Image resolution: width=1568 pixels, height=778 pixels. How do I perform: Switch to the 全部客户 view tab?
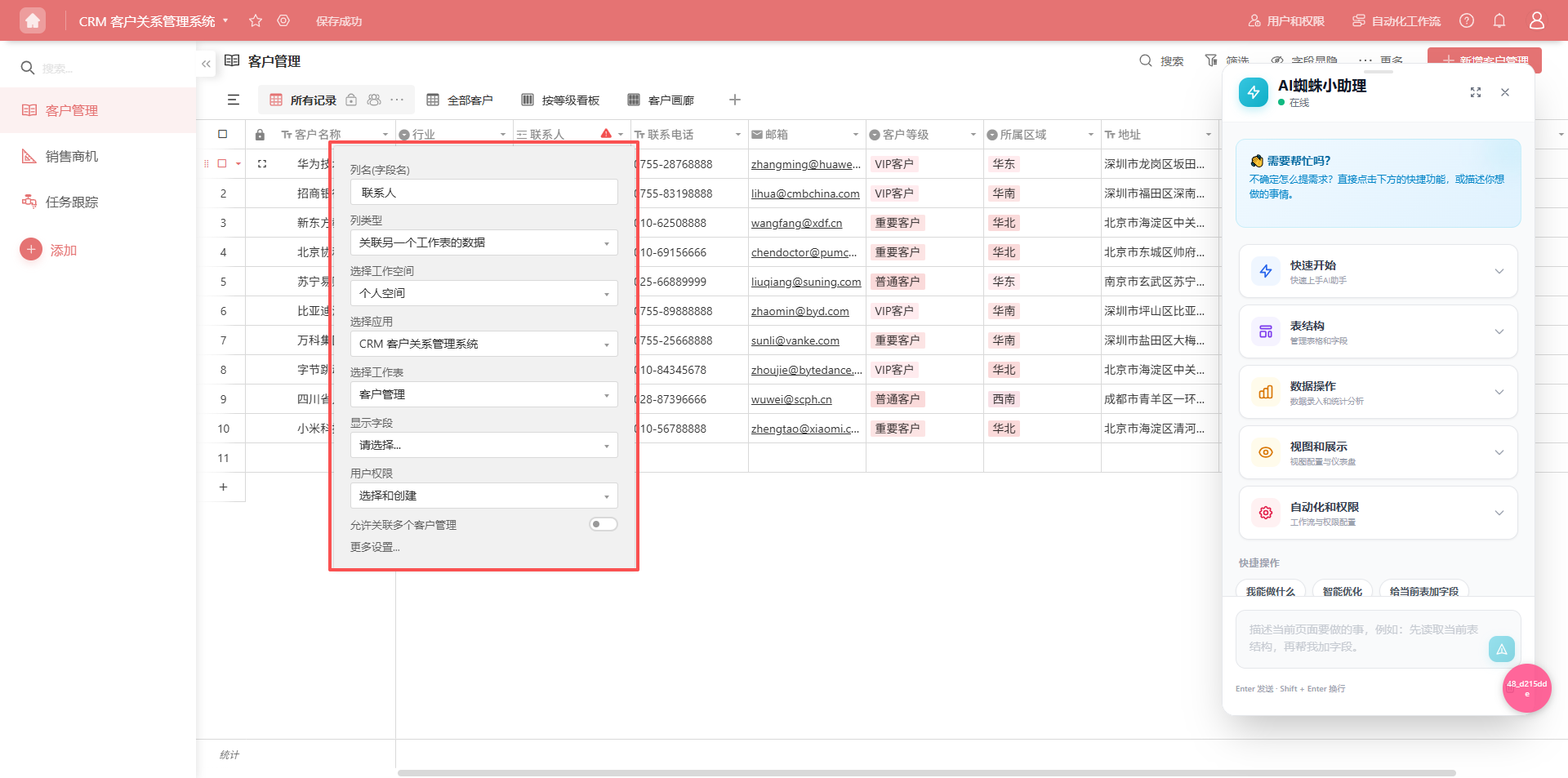461,100
